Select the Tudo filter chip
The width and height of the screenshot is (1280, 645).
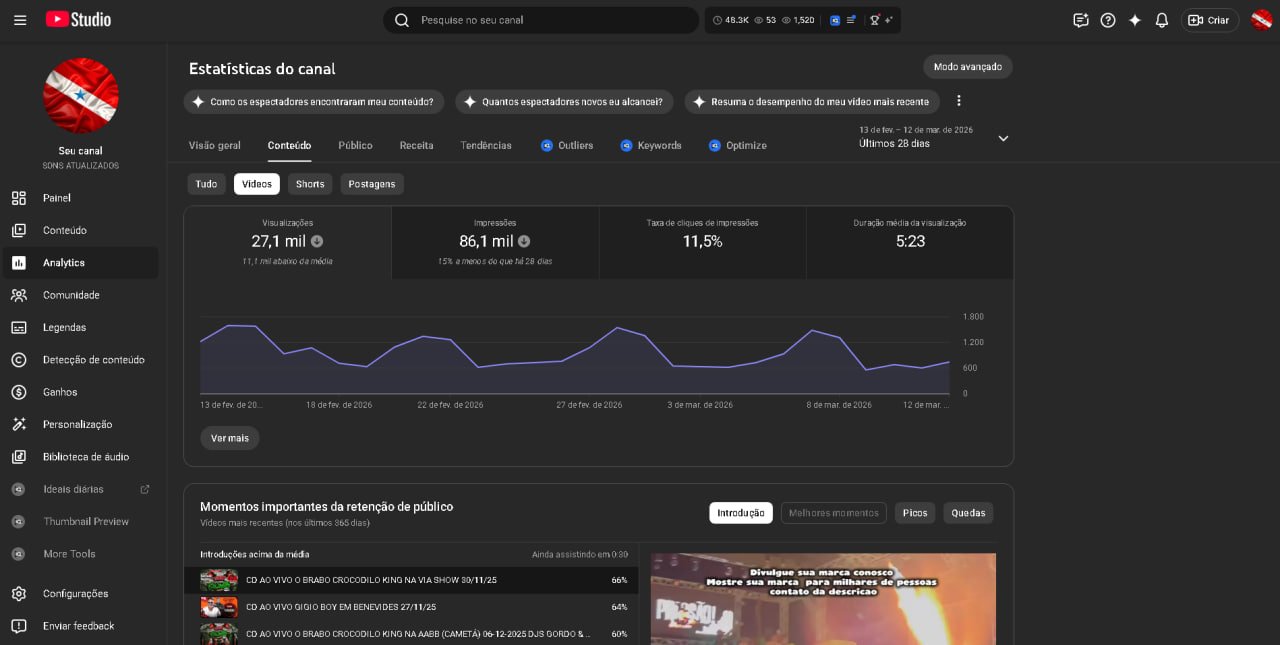pyautogui.click(x=206, y=184)
